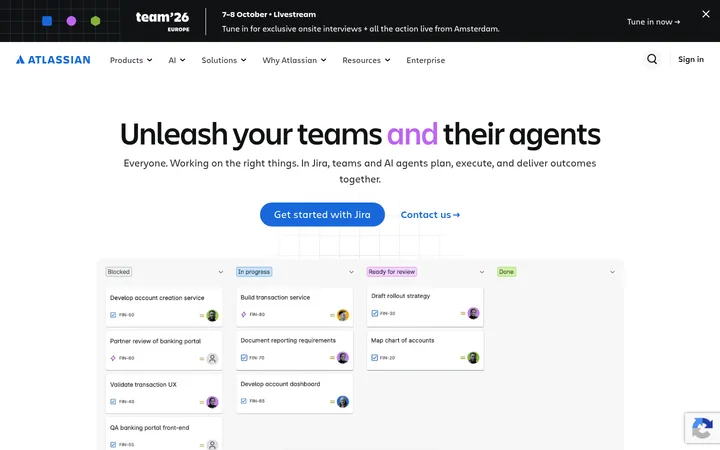Open the 'Partner review of banking portal' card

tap(164, 350)
